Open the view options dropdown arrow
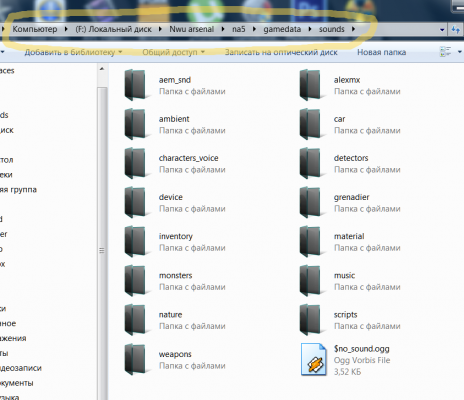This screenshot has width=464, height=400. coord(460,52)
